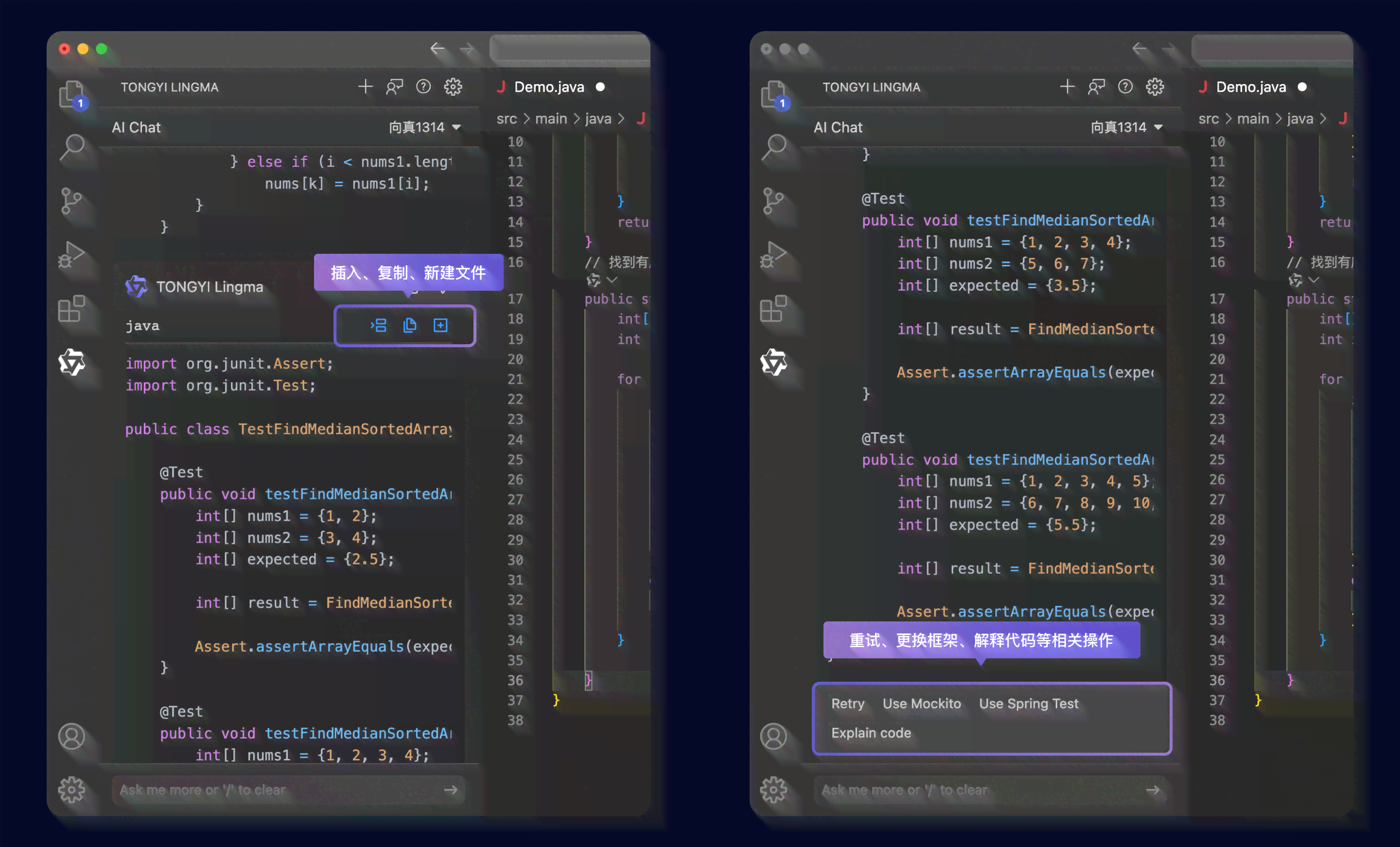Switch to Demo.java tab in left window

550,87
